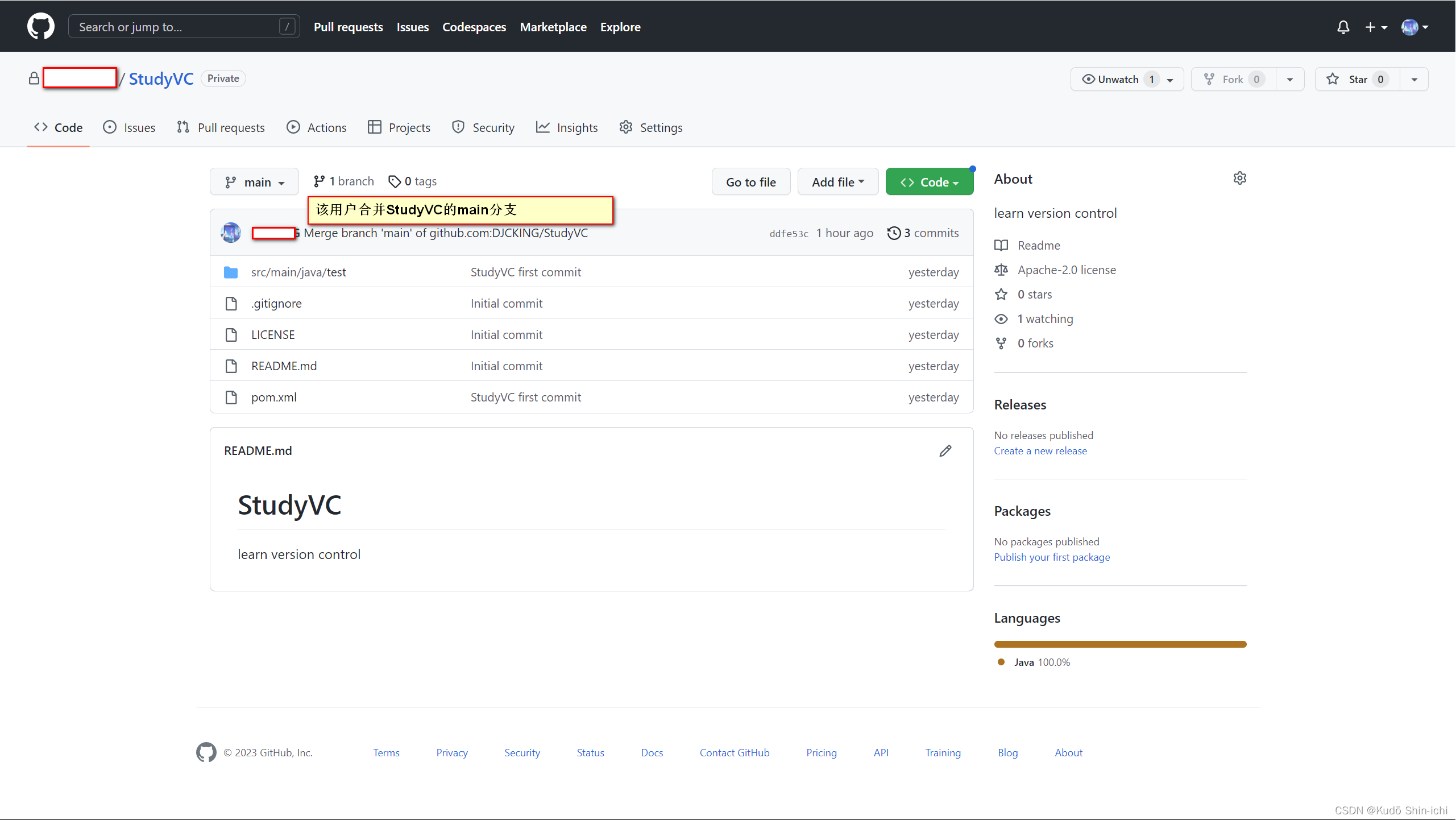This screenshot has width=1456, height=820.
Task: Open About settings gear icon
Action: coord(1240,179)
